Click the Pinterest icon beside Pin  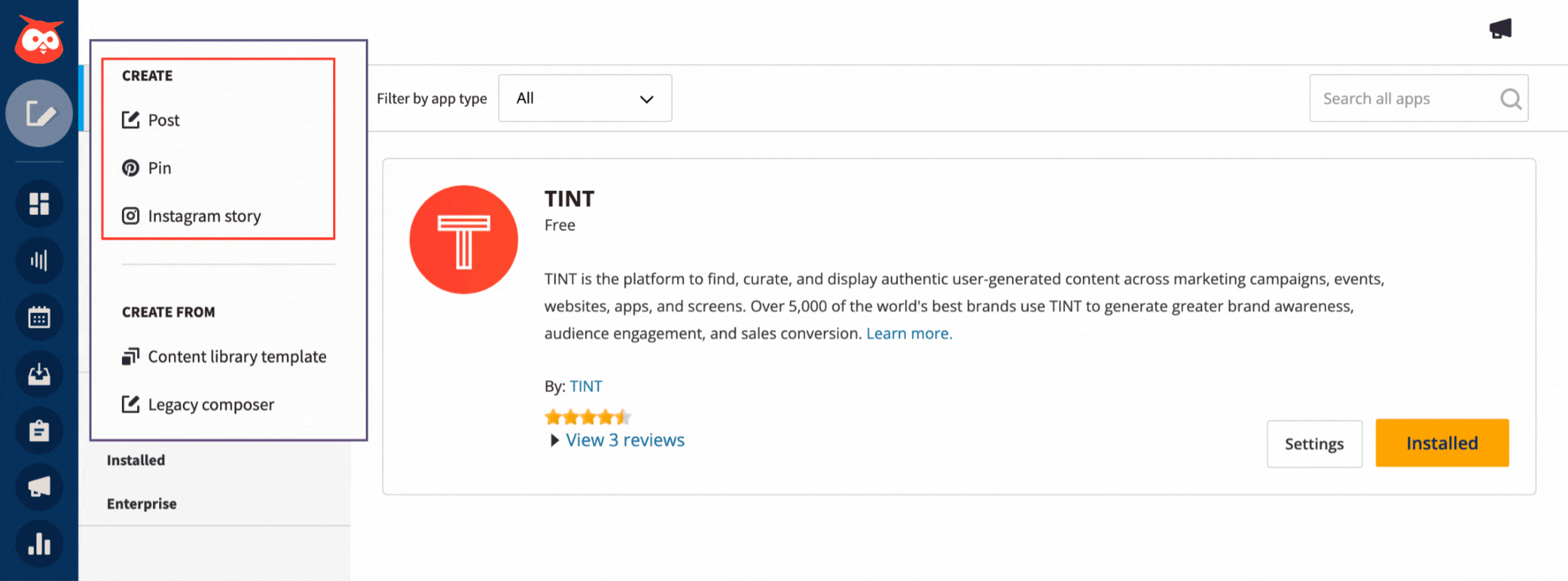131,168
